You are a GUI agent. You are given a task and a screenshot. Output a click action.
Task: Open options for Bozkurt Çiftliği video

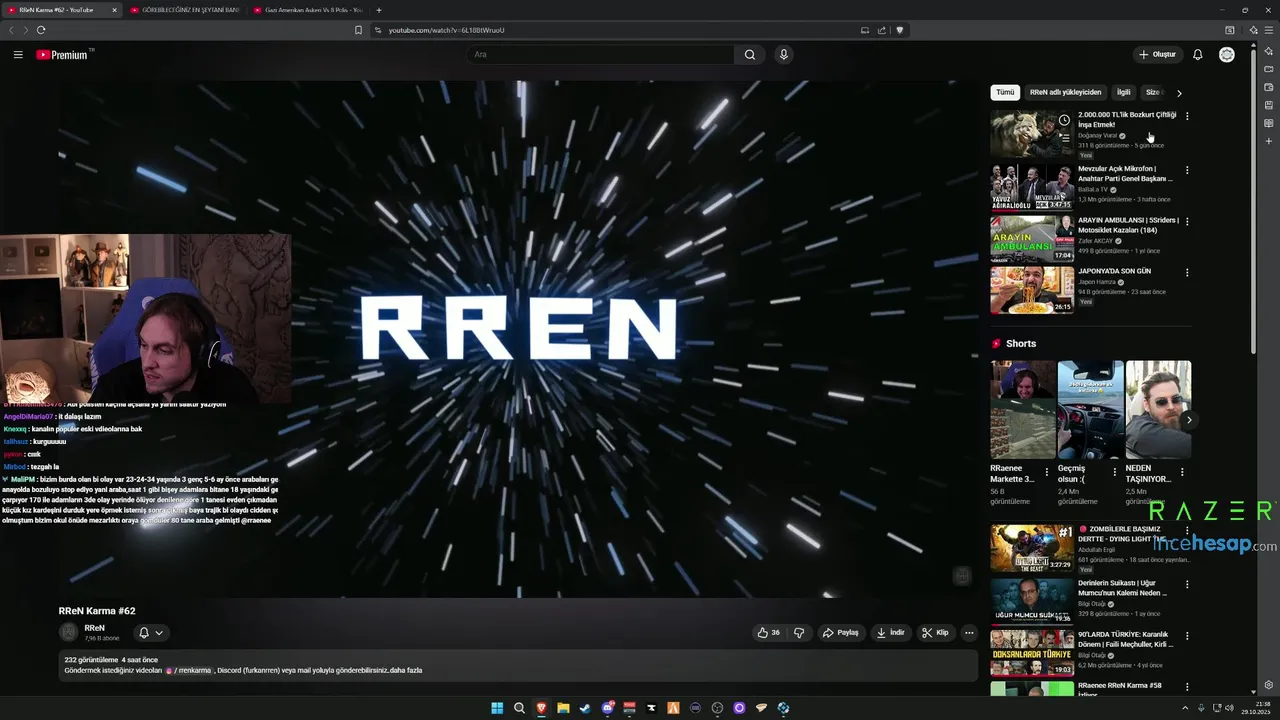[1187, 117]
